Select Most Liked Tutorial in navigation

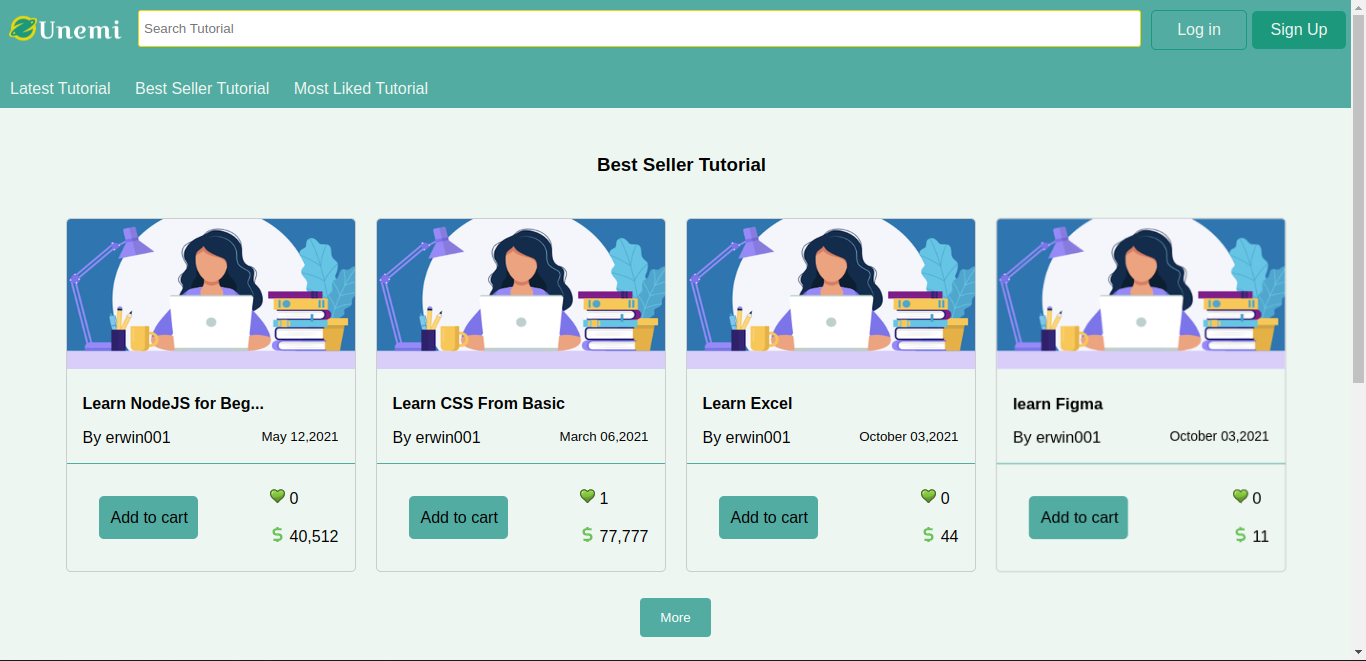tap(361, 88)
